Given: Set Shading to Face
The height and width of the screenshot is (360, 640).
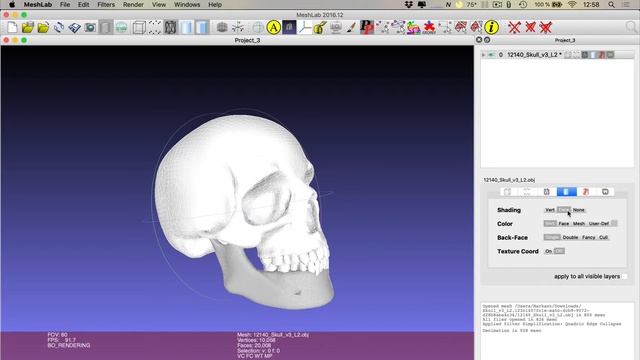Looking at the screenshot, I should [564, 210].
